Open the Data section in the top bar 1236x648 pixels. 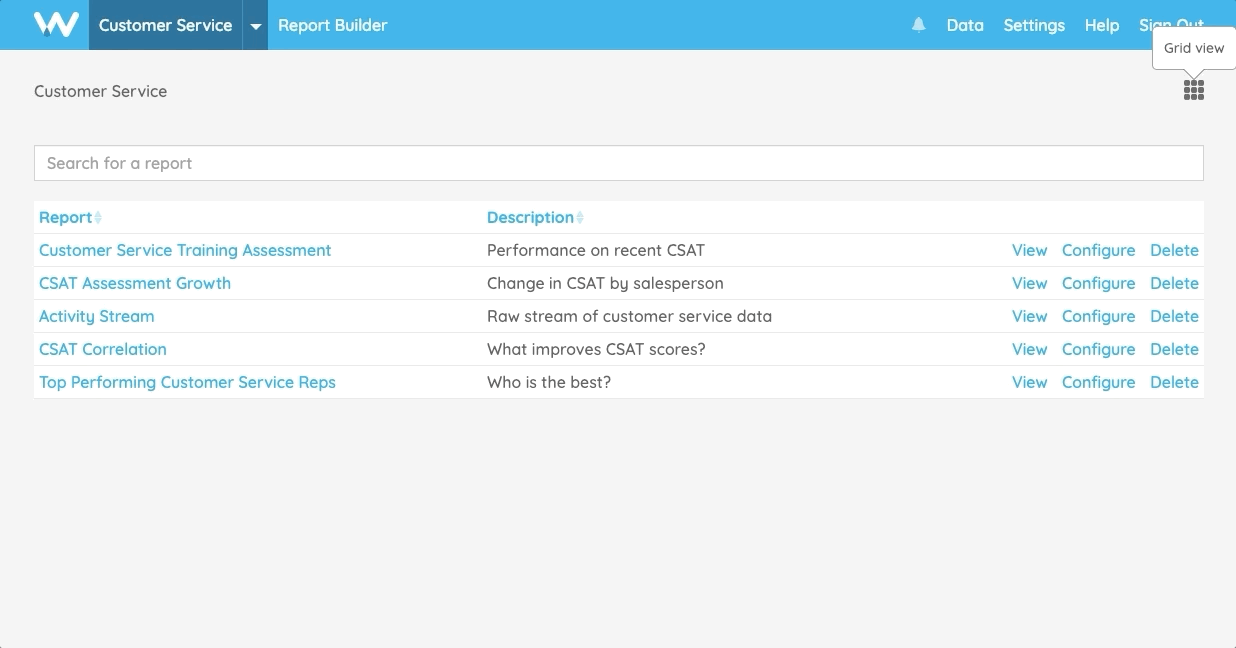[x=965, y=25]
